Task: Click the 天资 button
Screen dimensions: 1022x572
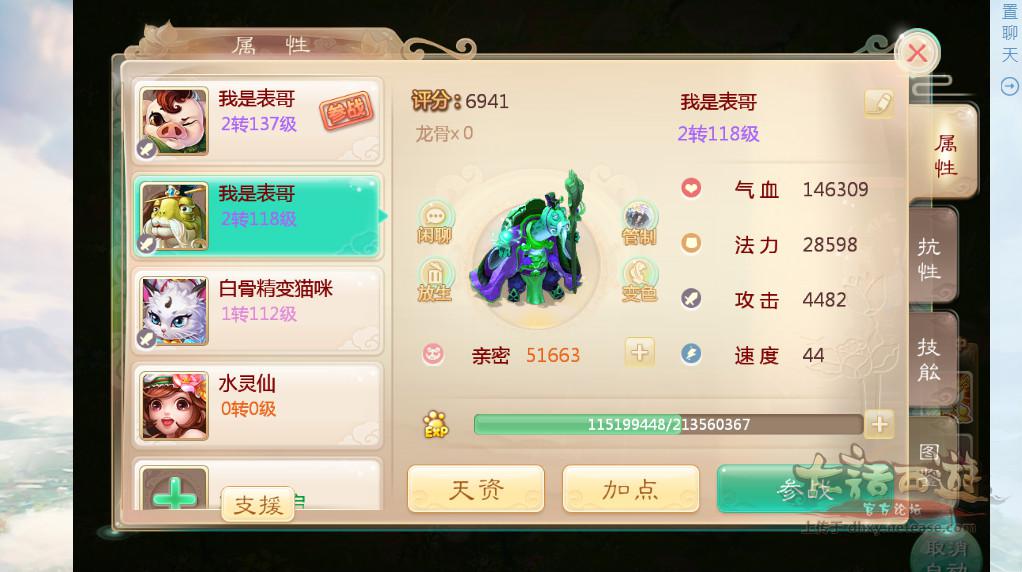Action: coord(476,489)
